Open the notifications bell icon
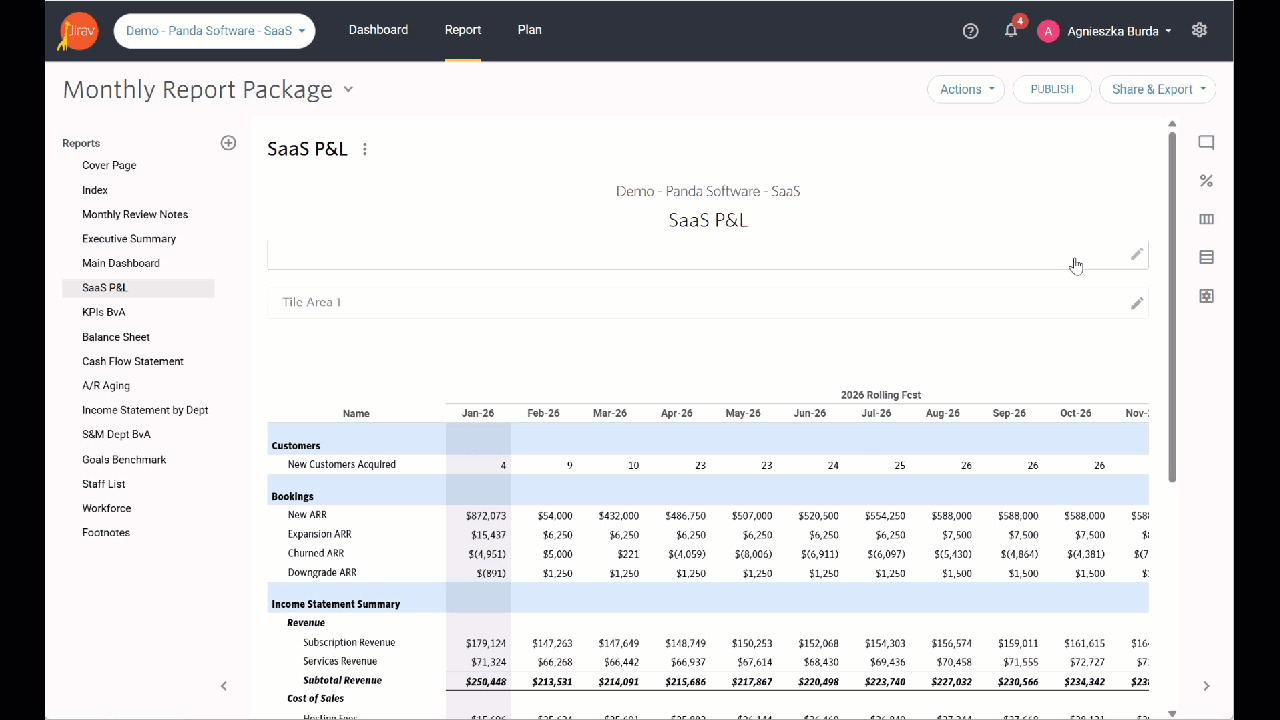 1011,31
